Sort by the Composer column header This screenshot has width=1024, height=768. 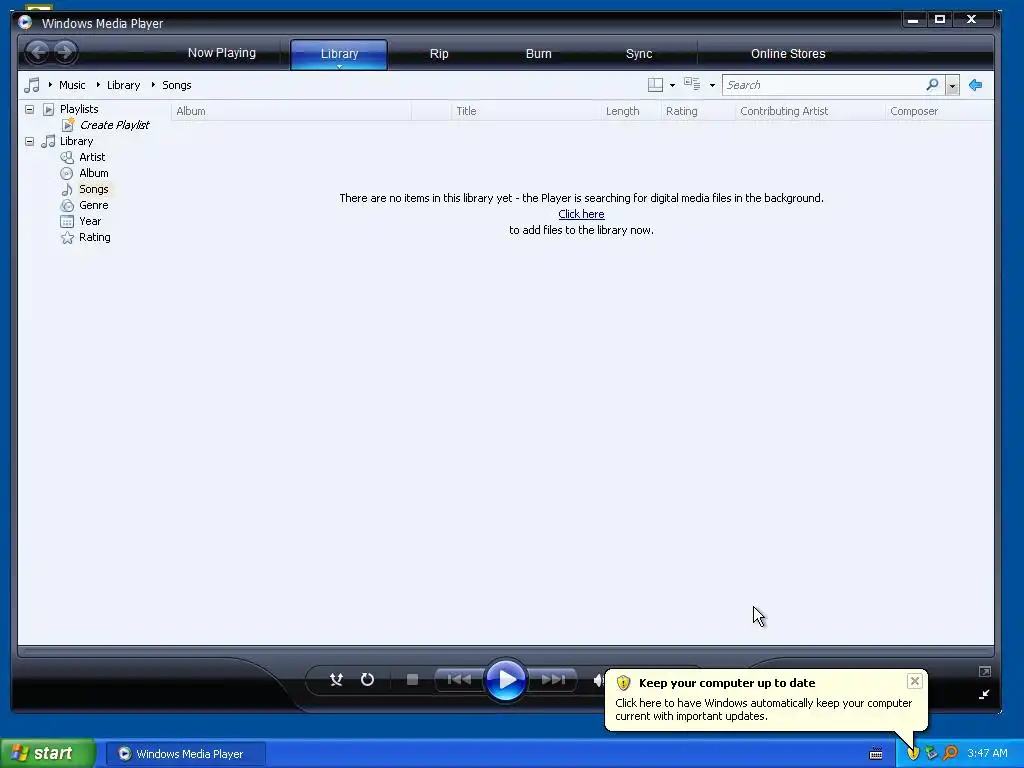click(x=940, y=111)
